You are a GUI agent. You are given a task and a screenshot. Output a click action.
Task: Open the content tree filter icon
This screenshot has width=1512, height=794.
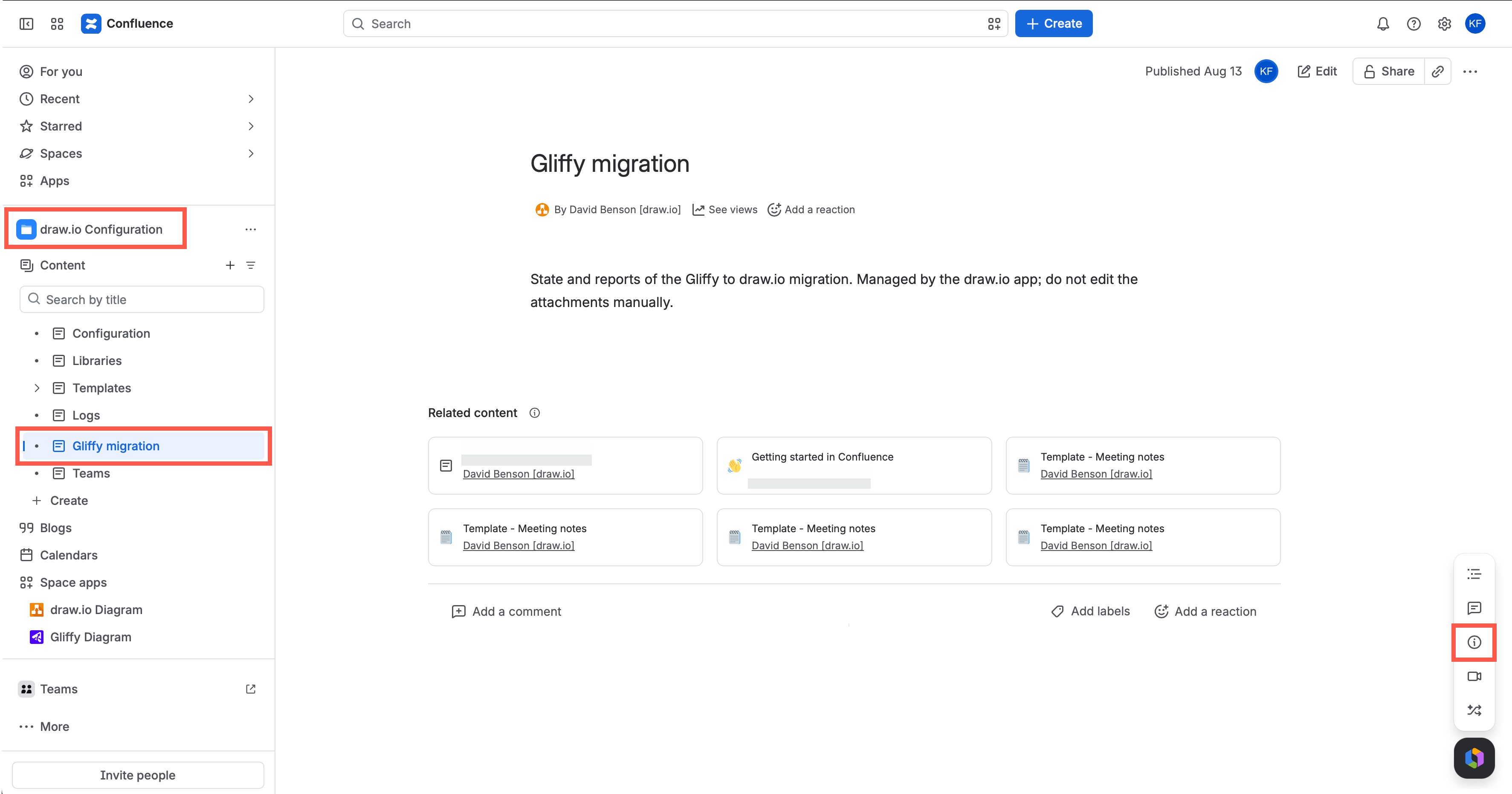pos(251,265)
